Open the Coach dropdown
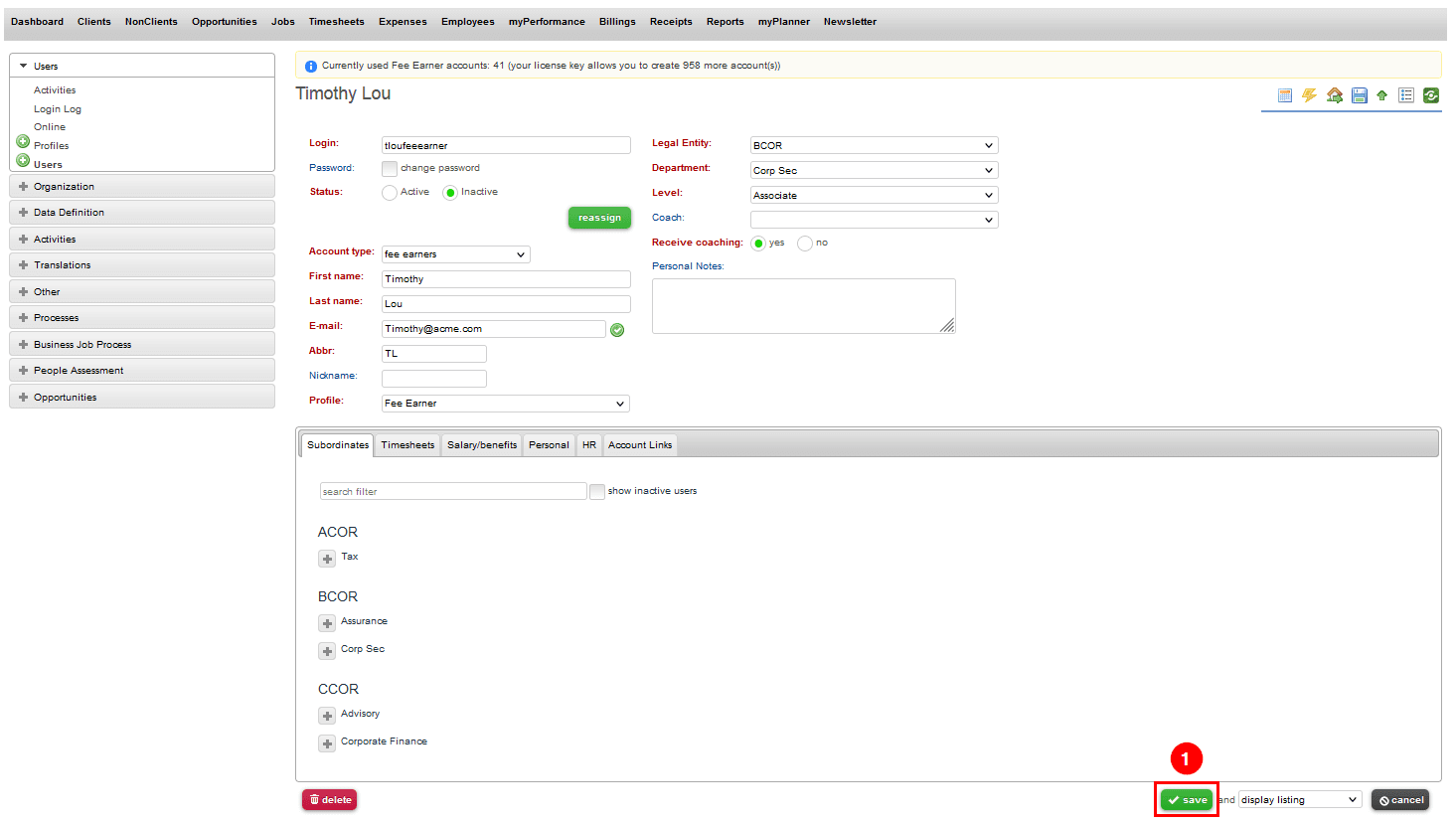Screen dimensions: 1456x823 click(875, 220)
